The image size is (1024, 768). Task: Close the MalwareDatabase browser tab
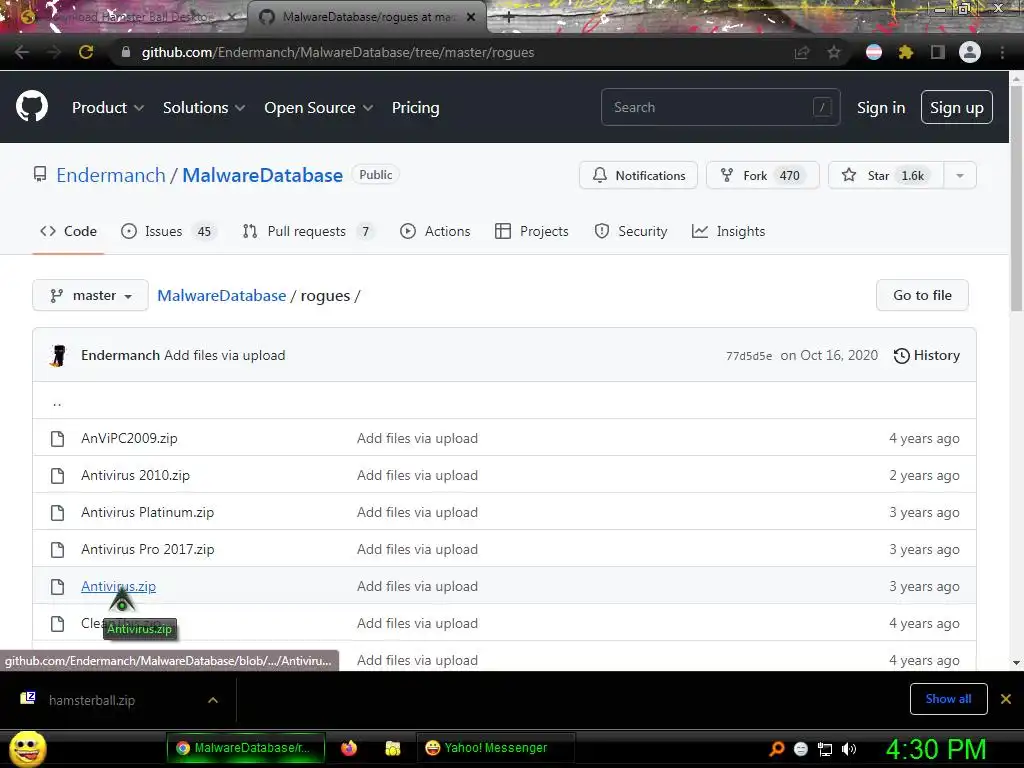pos(471,17)
